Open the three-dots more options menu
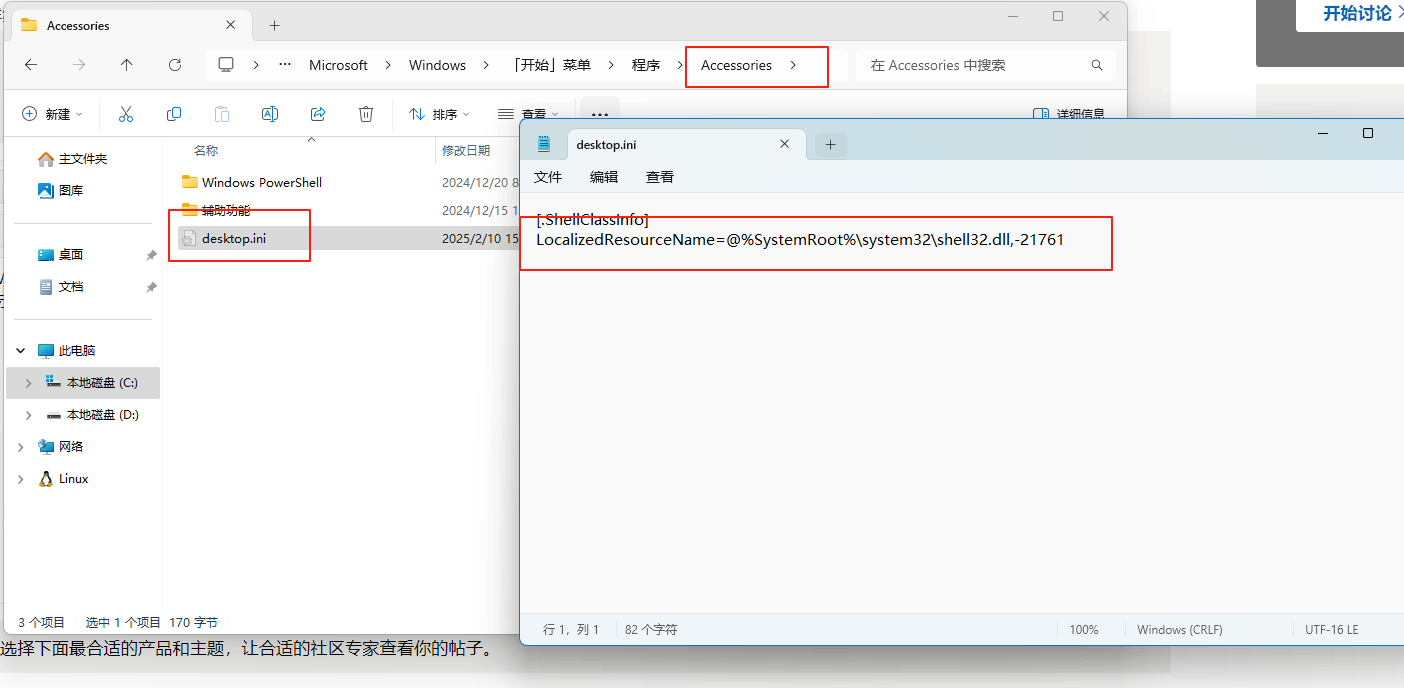This screenshot has width=1404, height=688. click(600, 114)
